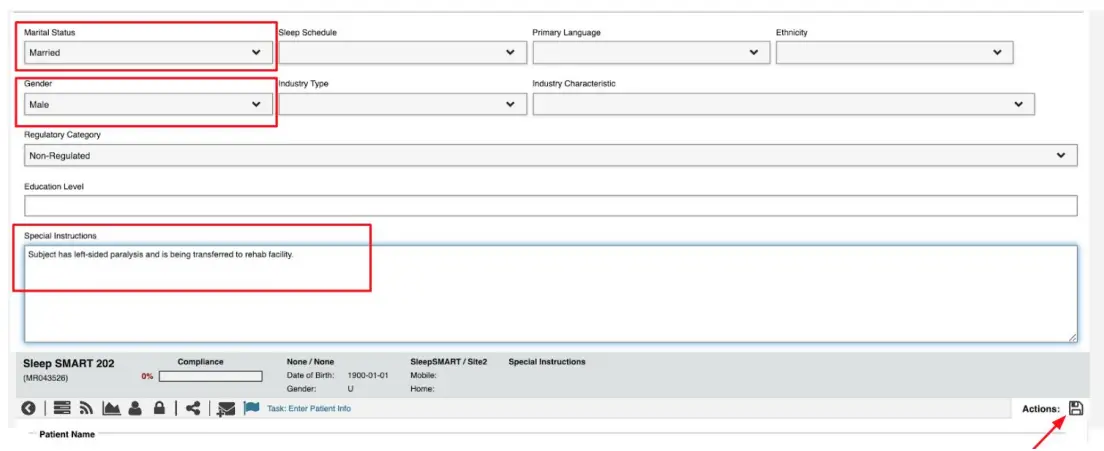Click the Task: Enter Patient Info link
1104x451 pixels.
click(309, 408)
